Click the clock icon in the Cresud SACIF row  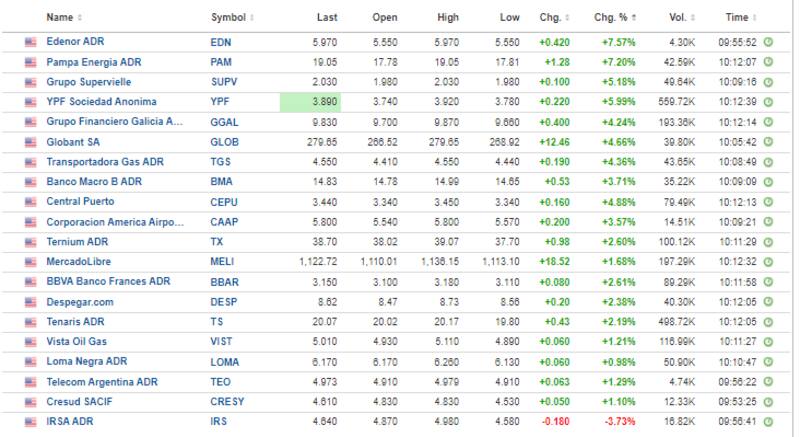coord(769,402)
